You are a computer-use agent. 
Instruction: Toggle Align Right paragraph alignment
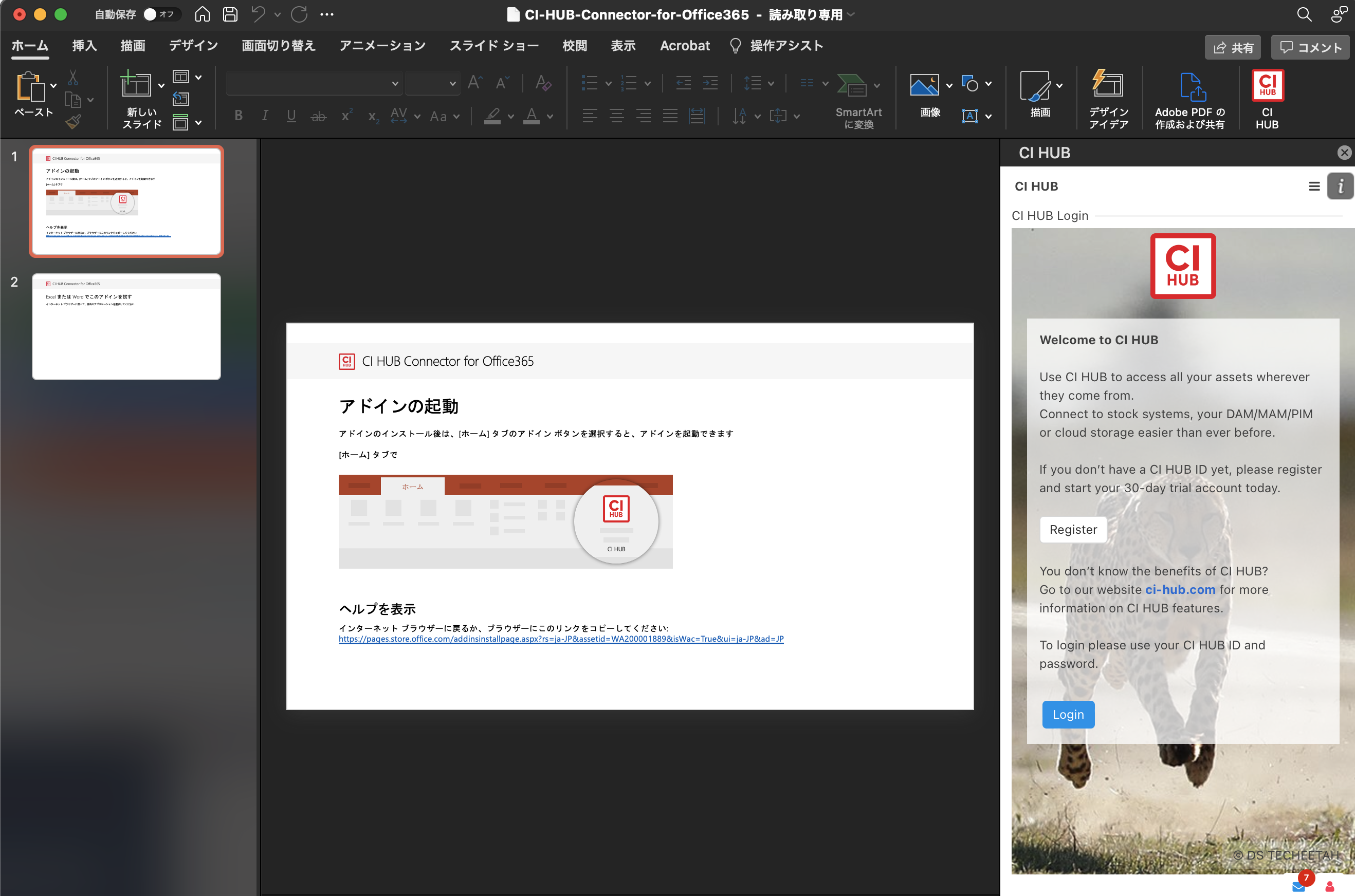[x=643, y=116]
